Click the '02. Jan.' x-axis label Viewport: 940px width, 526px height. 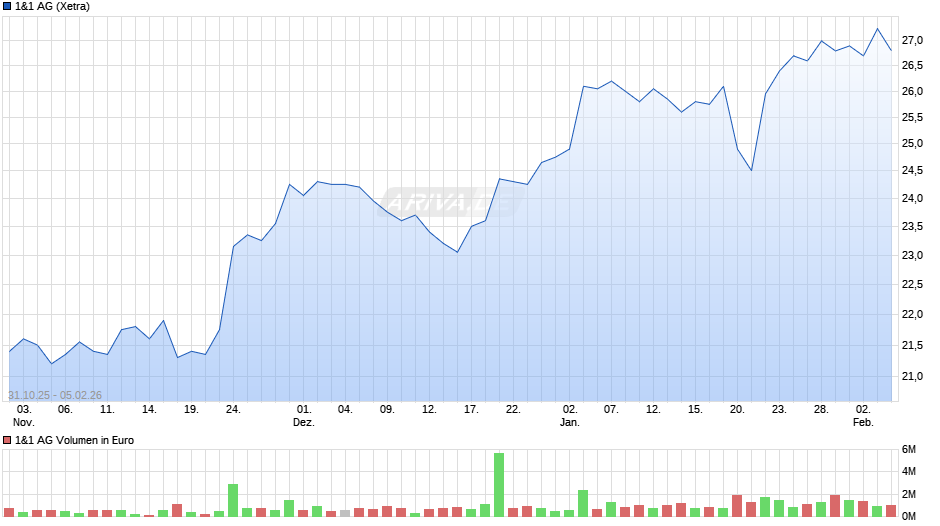[570, 416]
